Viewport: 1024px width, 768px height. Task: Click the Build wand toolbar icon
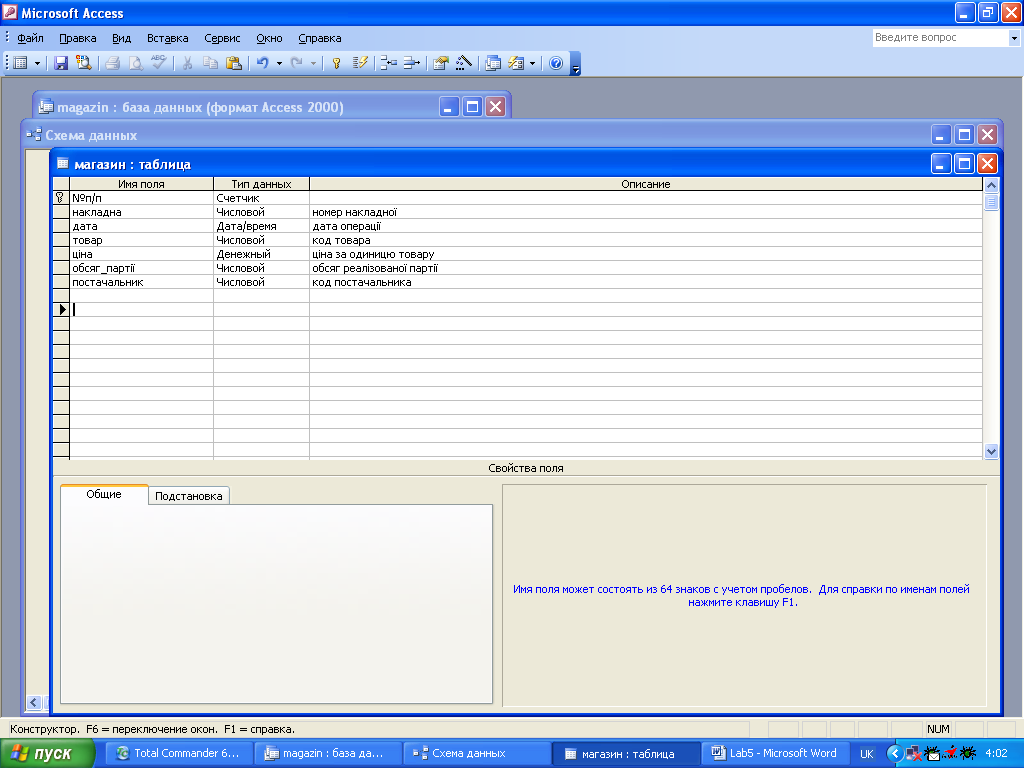pyautogui.click(x=464, y=63)
